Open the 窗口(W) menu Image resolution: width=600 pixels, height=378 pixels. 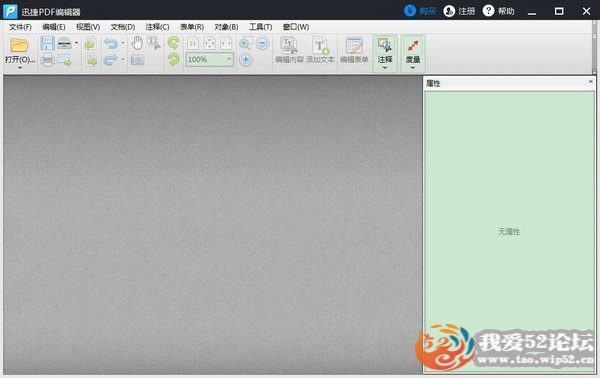pyautogui.click(x=296, y=27)
